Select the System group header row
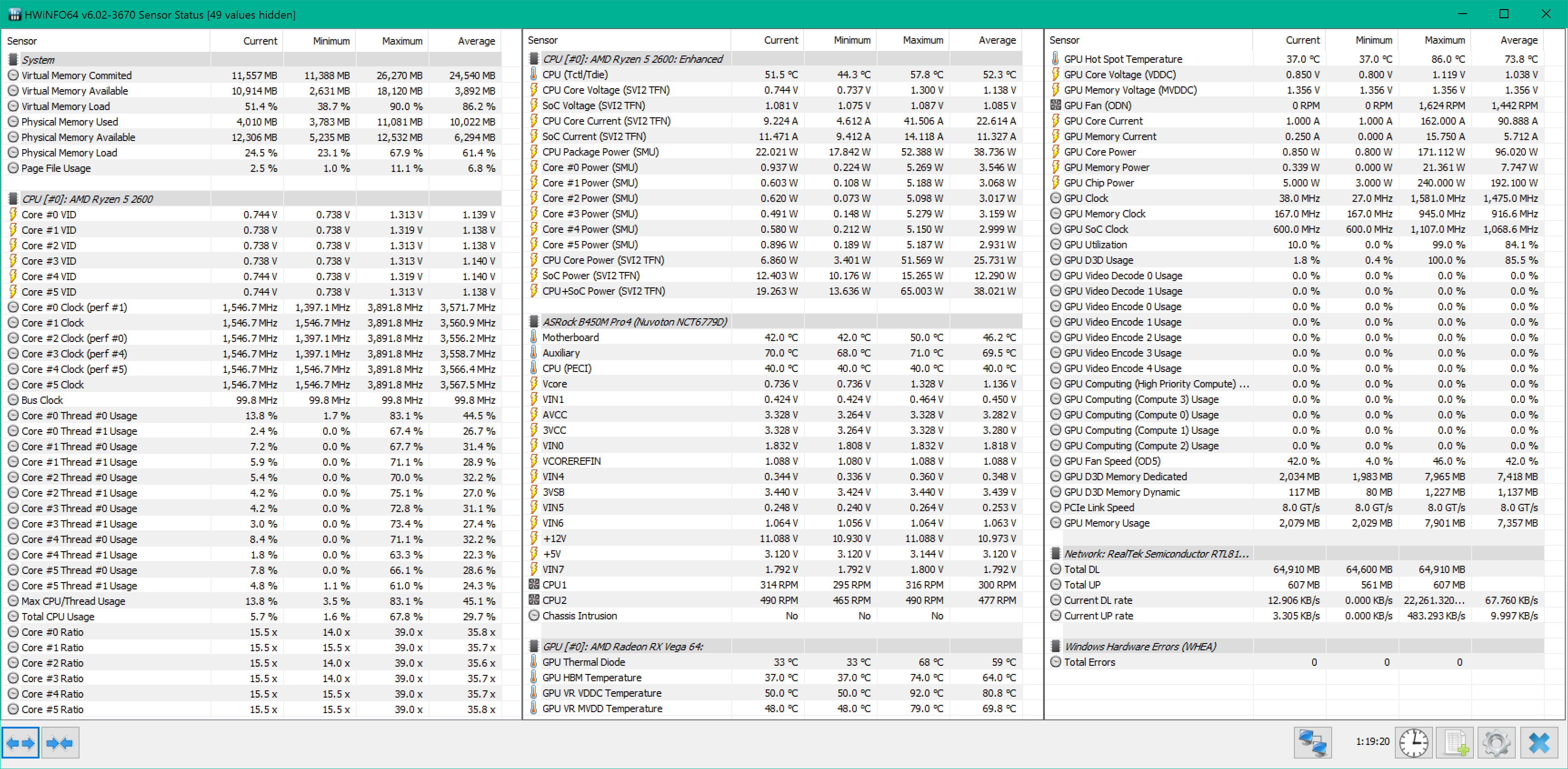The image size is (1568, 769). pos(38,60)
